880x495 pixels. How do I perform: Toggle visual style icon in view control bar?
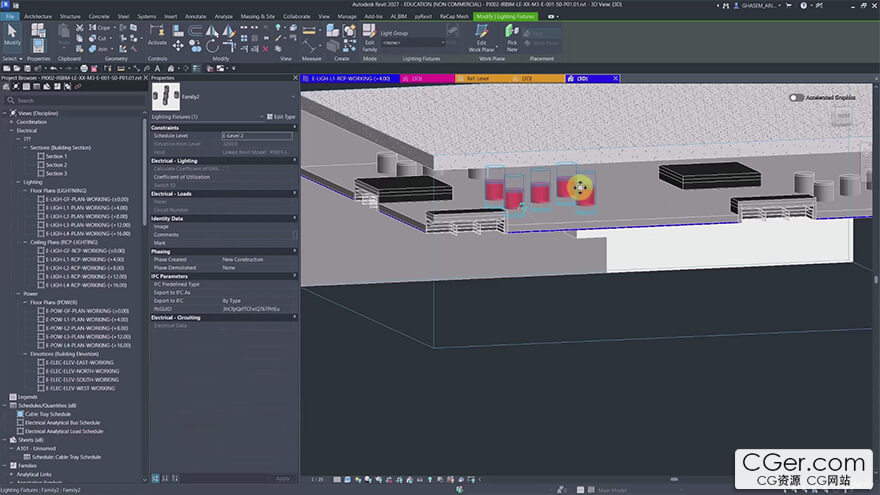[347, 479]
